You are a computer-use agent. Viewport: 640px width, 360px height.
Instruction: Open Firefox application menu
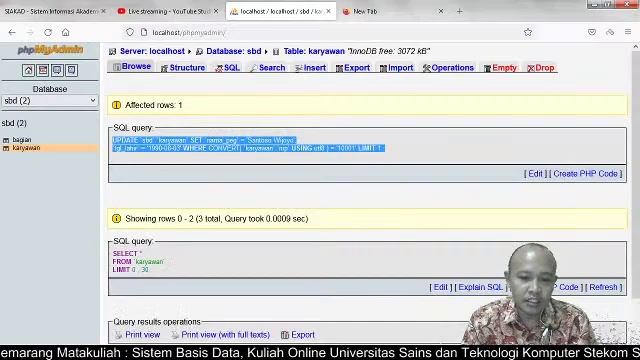click(x=628, y=32)
